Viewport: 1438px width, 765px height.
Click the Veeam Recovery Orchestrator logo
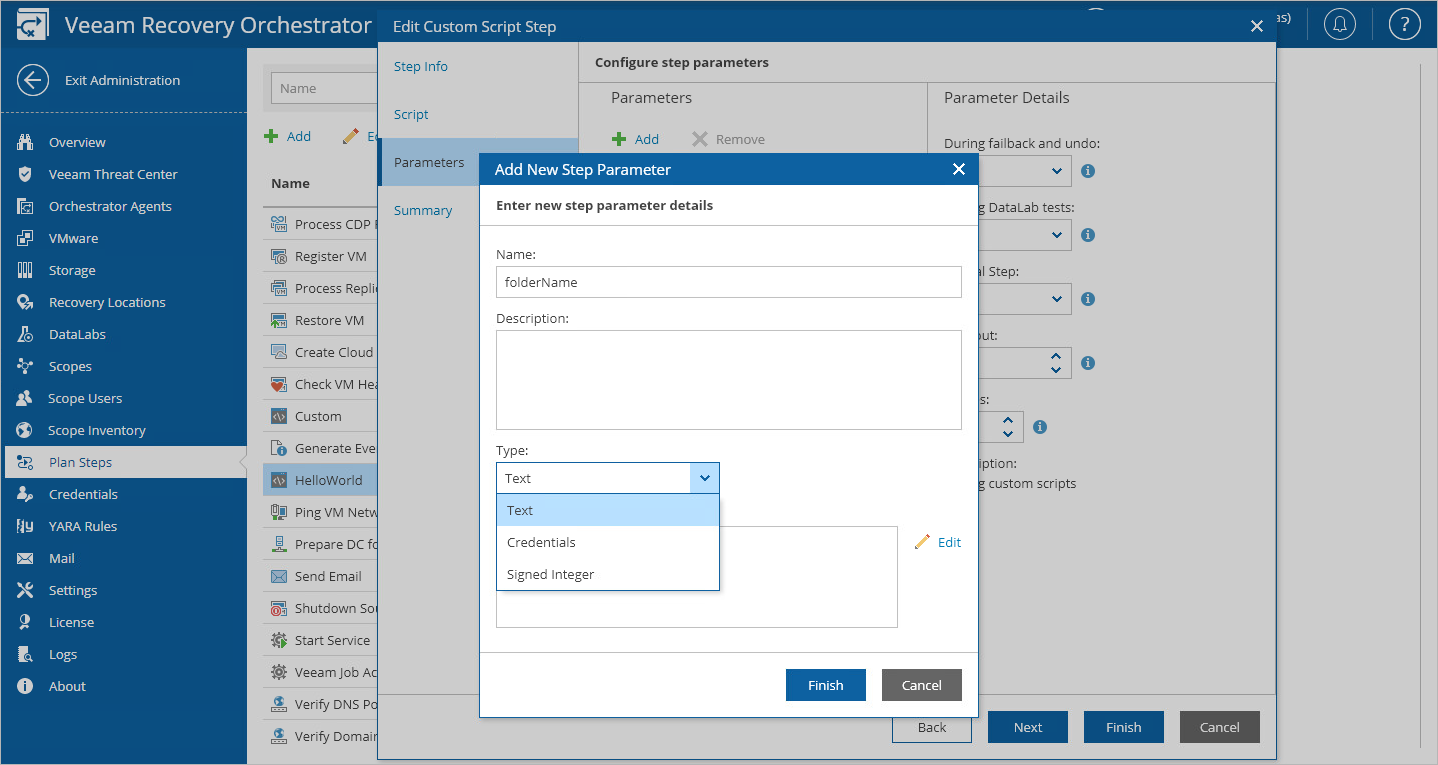click(32, 24)
